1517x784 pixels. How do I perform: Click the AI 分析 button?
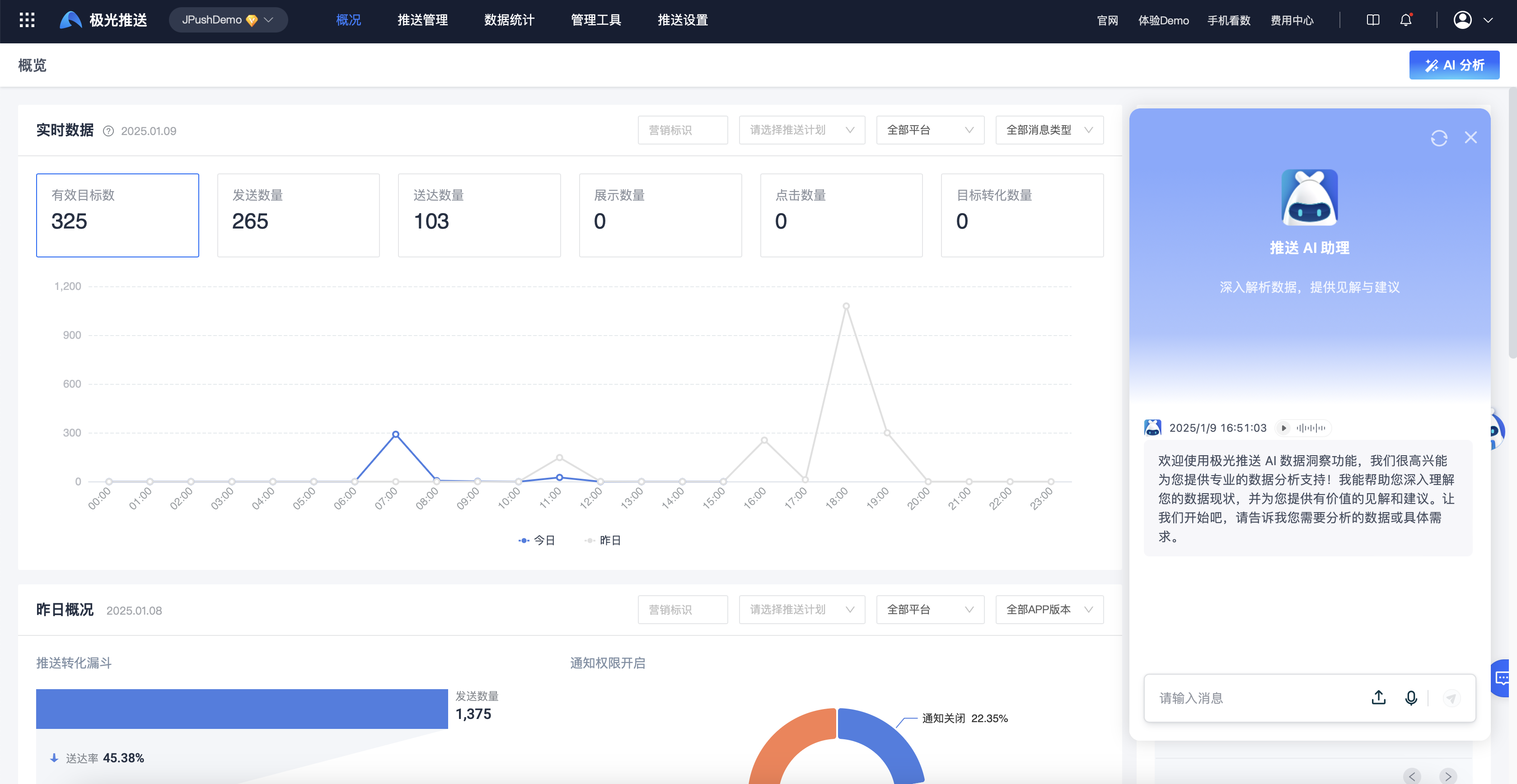point(1454,65)
